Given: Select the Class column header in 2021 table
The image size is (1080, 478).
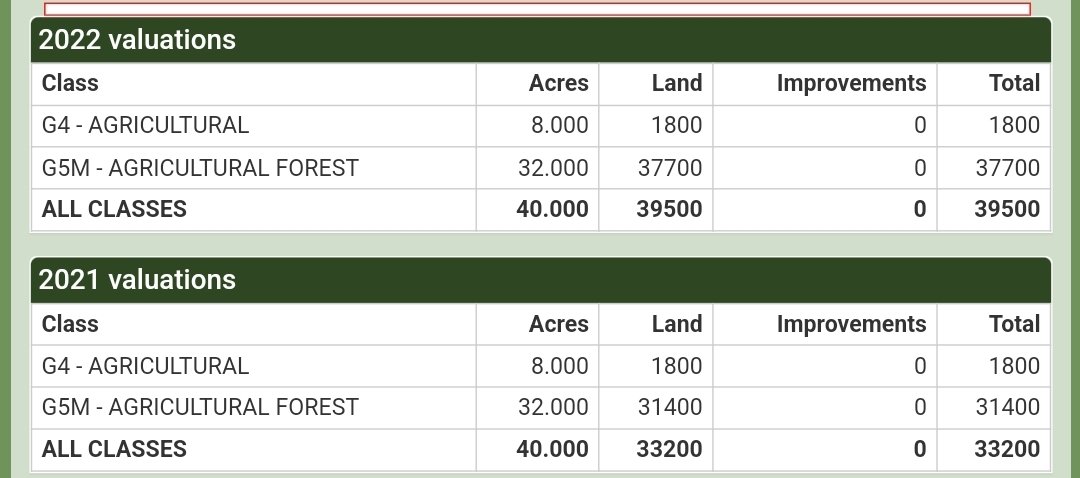Looking at the screenshot, I should (x=70, y=324).
